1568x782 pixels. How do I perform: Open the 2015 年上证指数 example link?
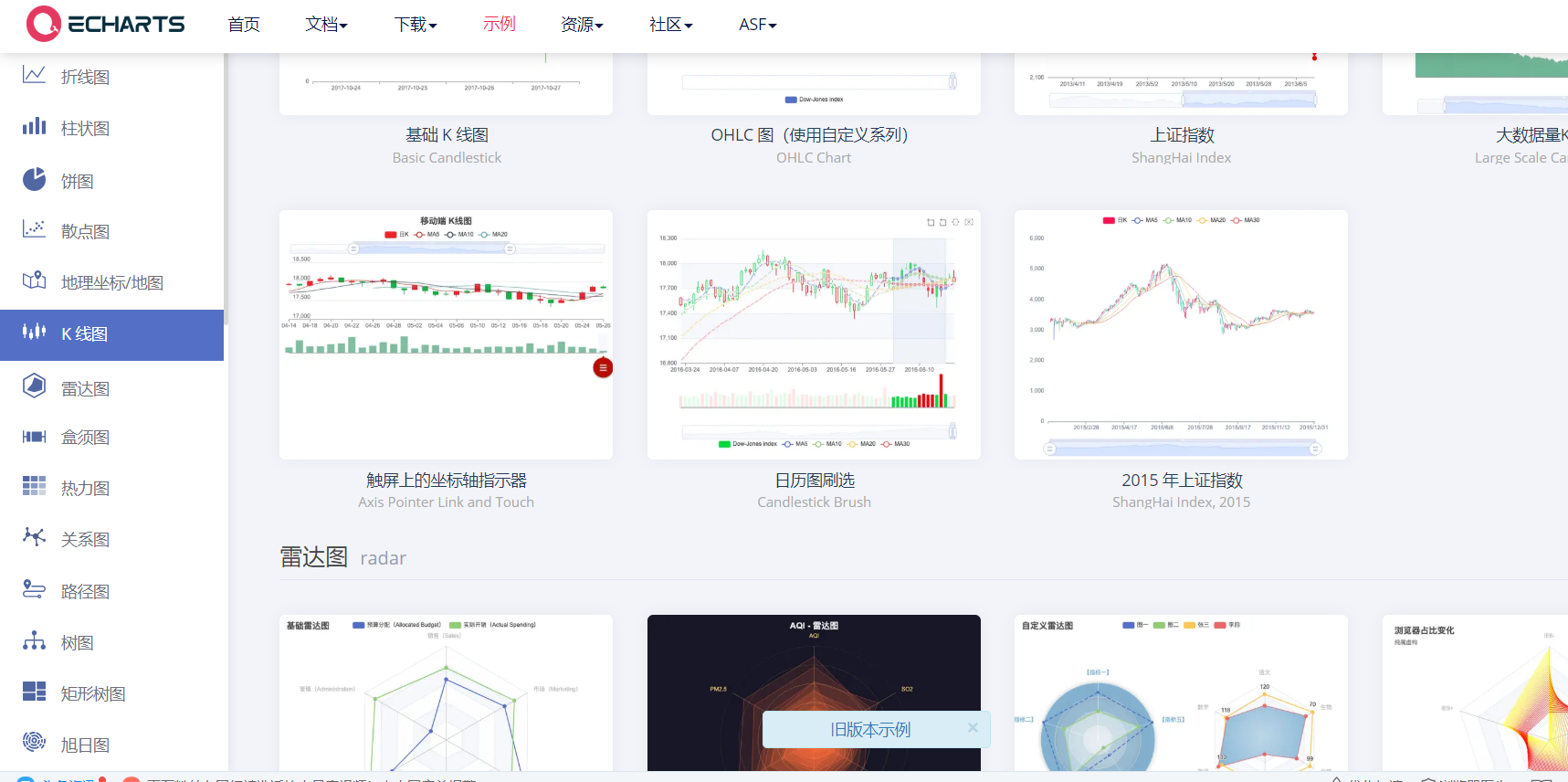1182,480
